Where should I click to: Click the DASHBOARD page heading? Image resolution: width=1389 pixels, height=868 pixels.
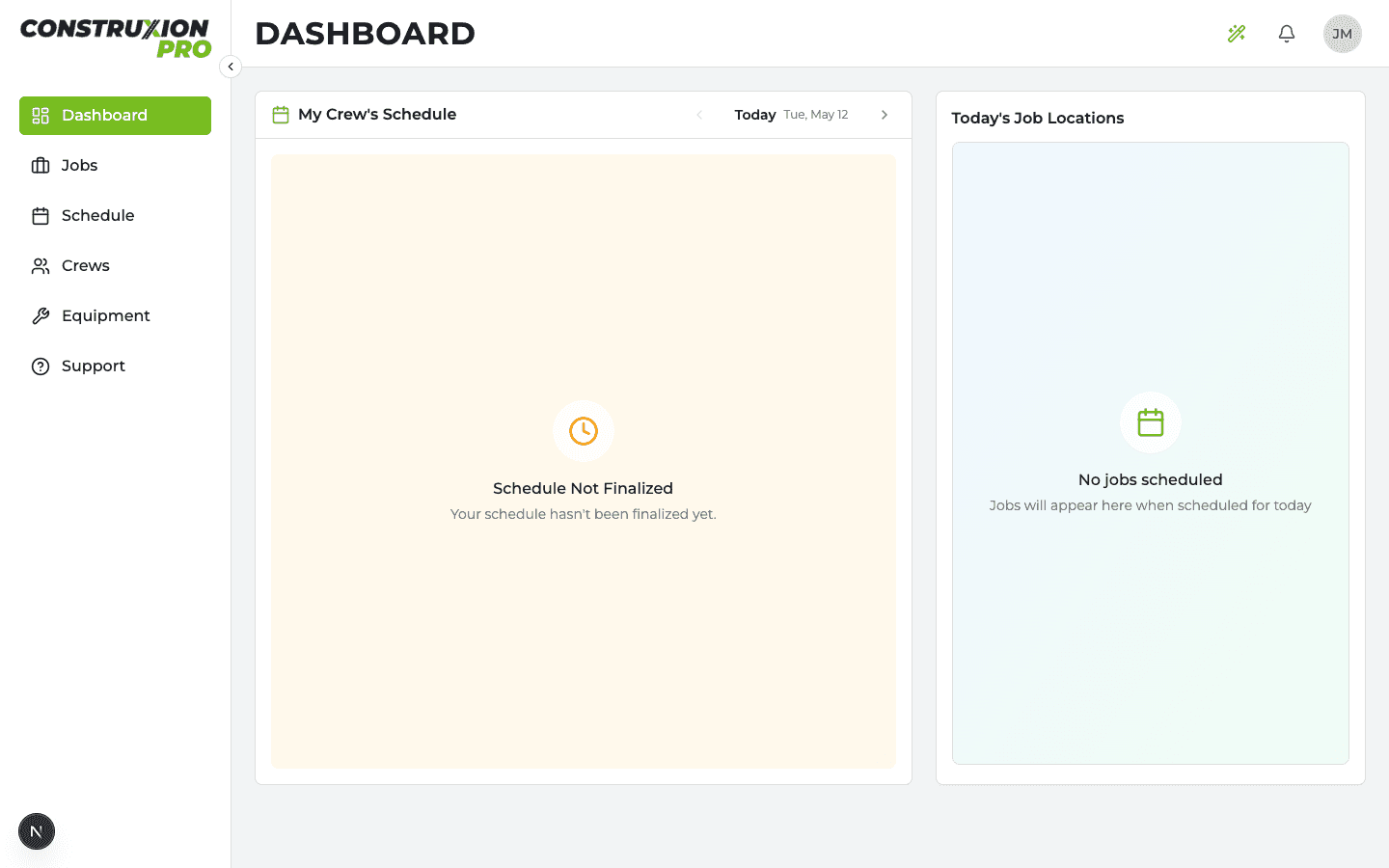365,34
